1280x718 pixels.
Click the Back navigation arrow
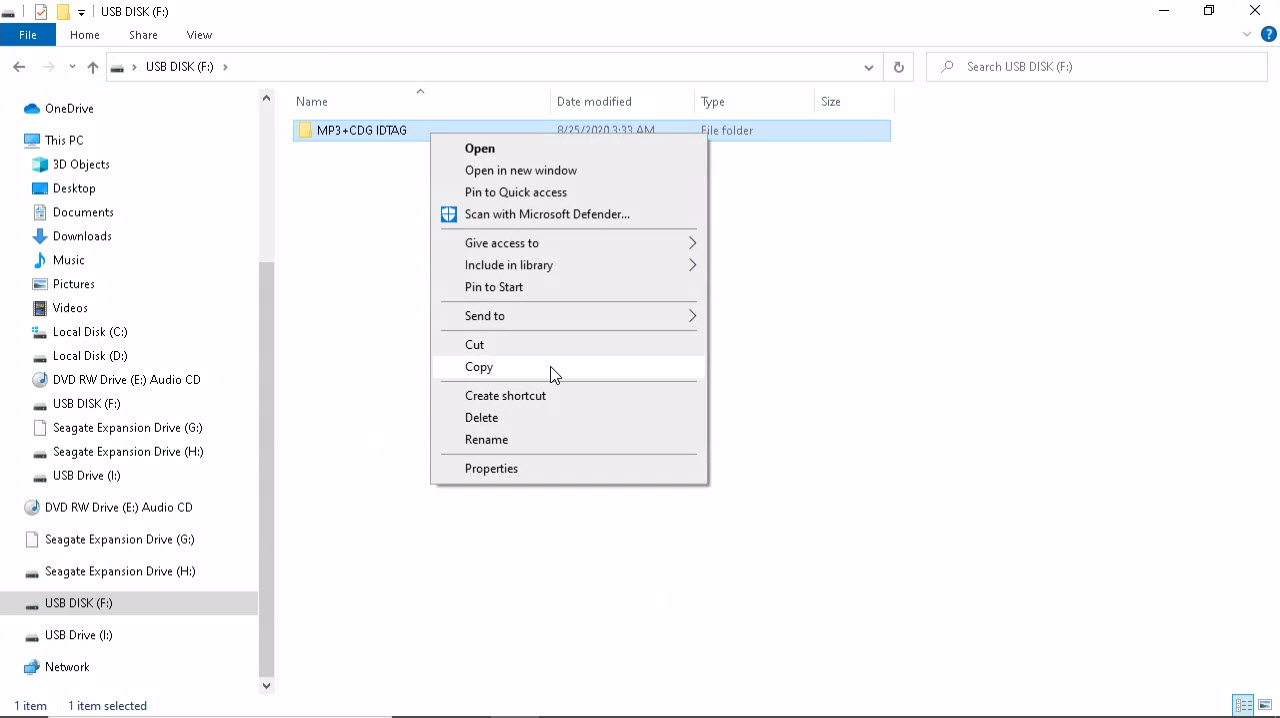point(19,67)
